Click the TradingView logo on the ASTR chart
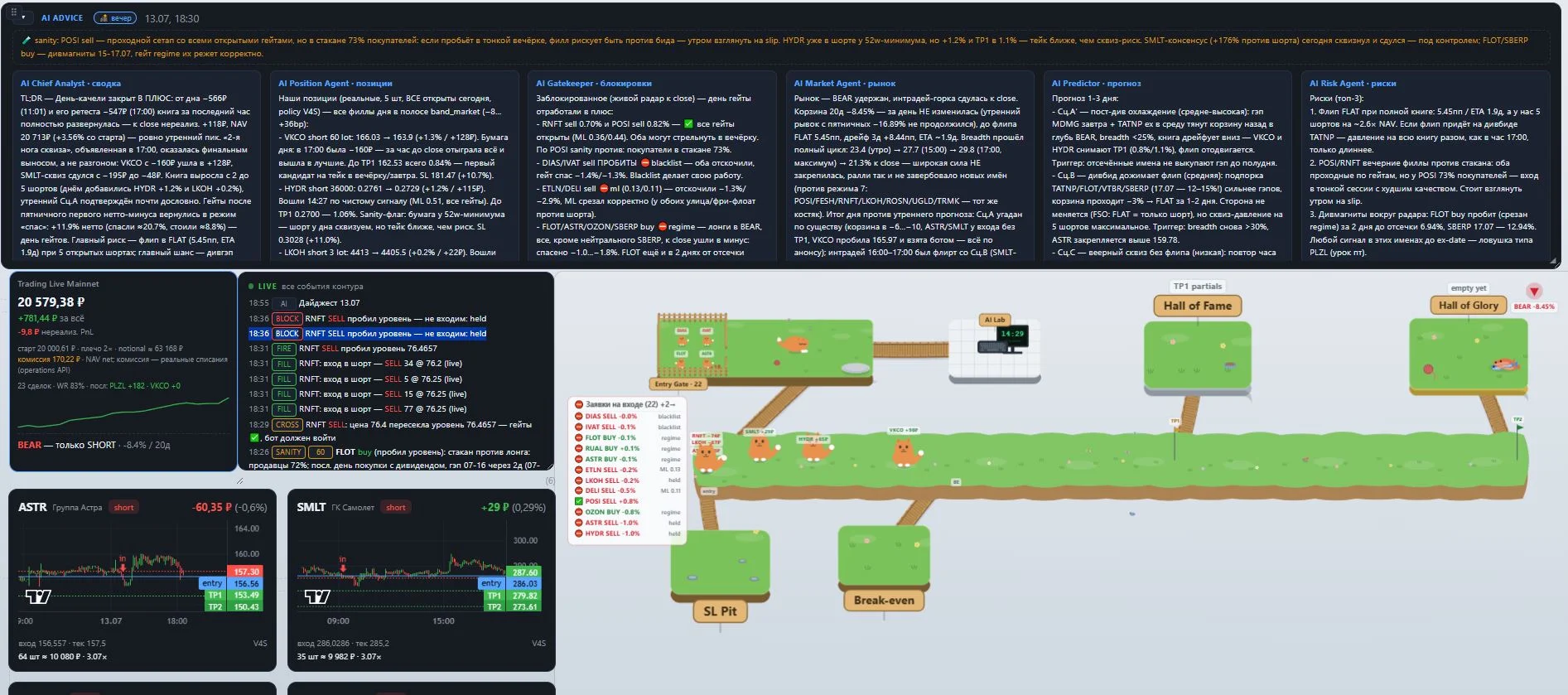 point(39,596)
